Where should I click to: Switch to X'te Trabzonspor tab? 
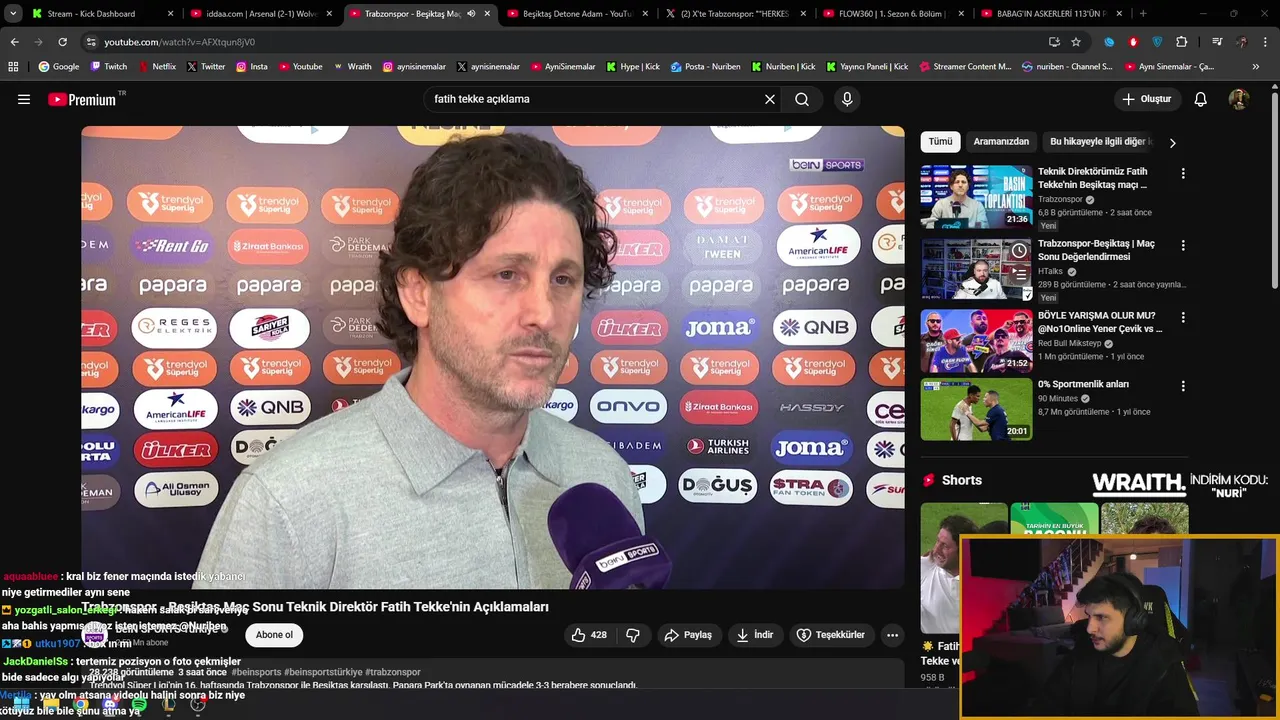(x=735, y=14)
